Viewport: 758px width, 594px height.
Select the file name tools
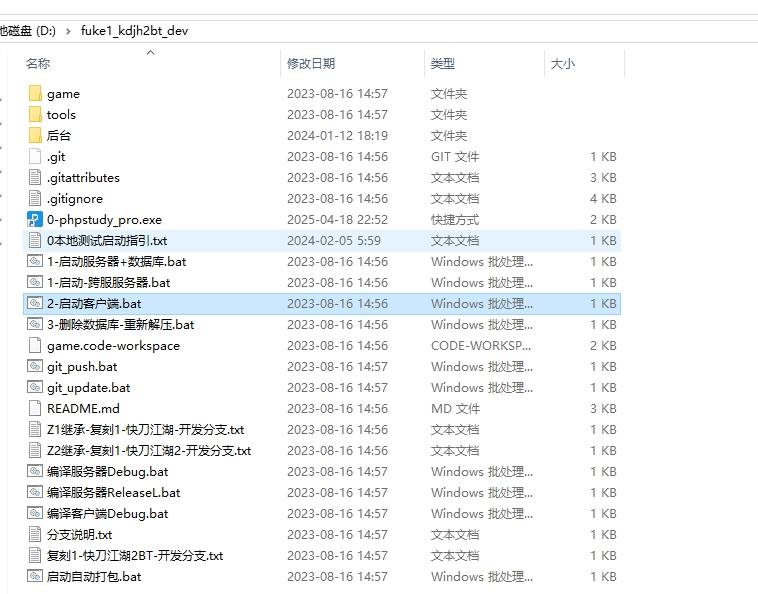(x=61, y=115)
